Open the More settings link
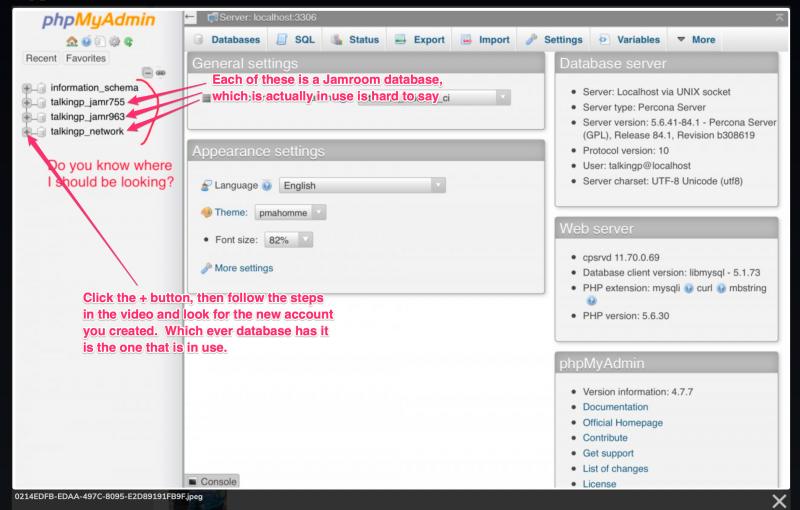The height and width of the screenshot is (510, 800). click(x=243, y=268)
